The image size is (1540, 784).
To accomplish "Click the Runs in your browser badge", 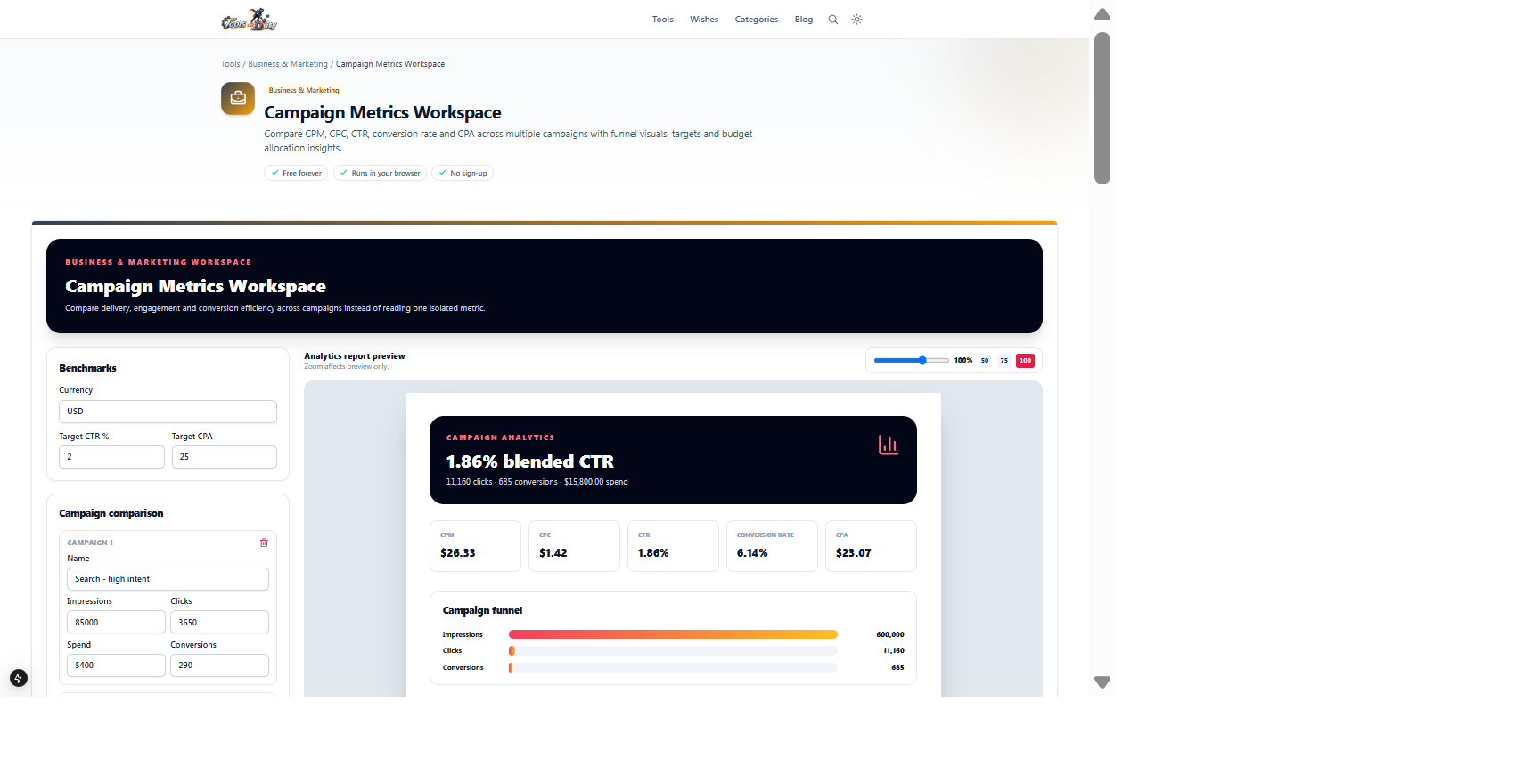I will coord(380,173).
